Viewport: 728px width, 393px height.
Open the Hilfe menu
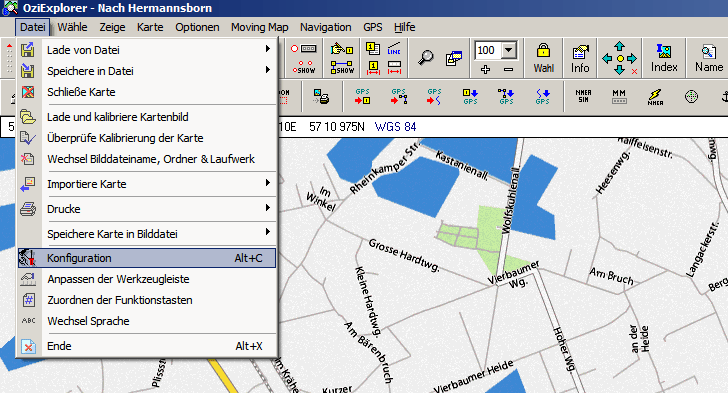[404, 27]
